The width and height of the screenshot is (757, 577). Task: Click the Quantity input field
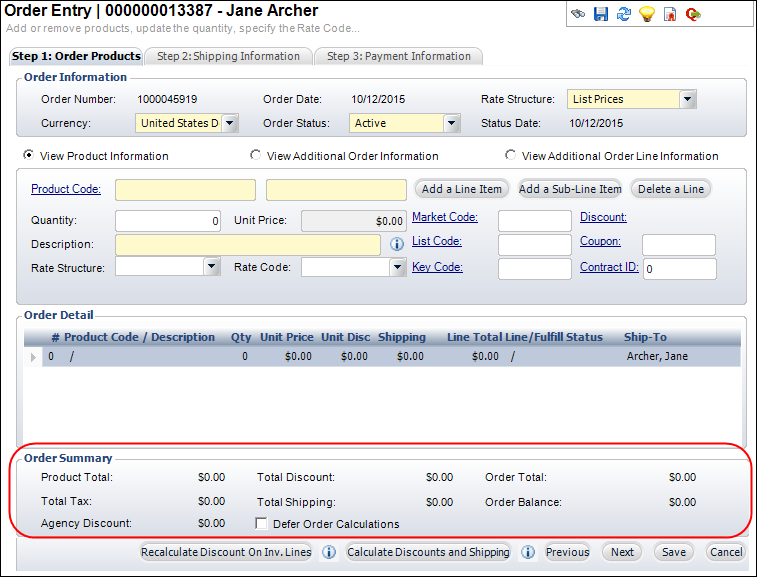tap(168, 221)
